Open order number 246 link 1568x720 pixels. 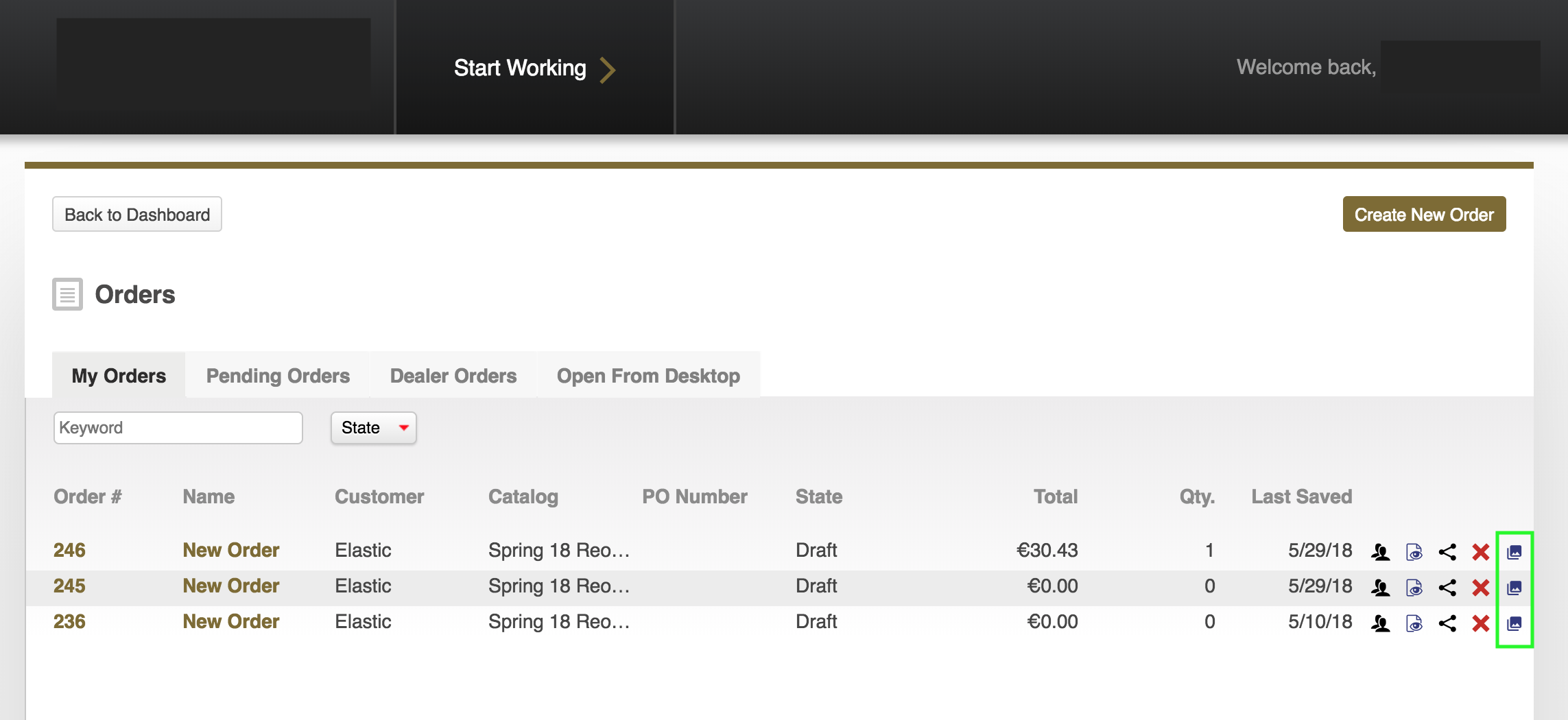click(x=69, y=550)
